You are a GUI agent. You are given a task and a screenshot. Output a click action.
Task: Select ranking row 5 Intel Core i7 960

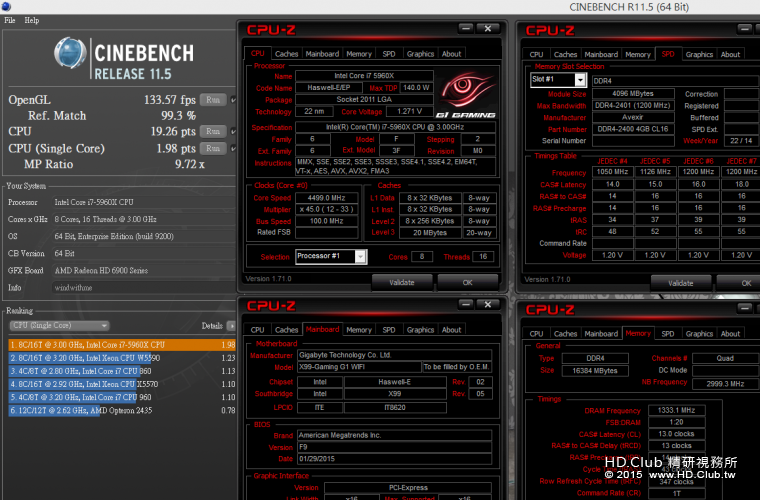122,397
